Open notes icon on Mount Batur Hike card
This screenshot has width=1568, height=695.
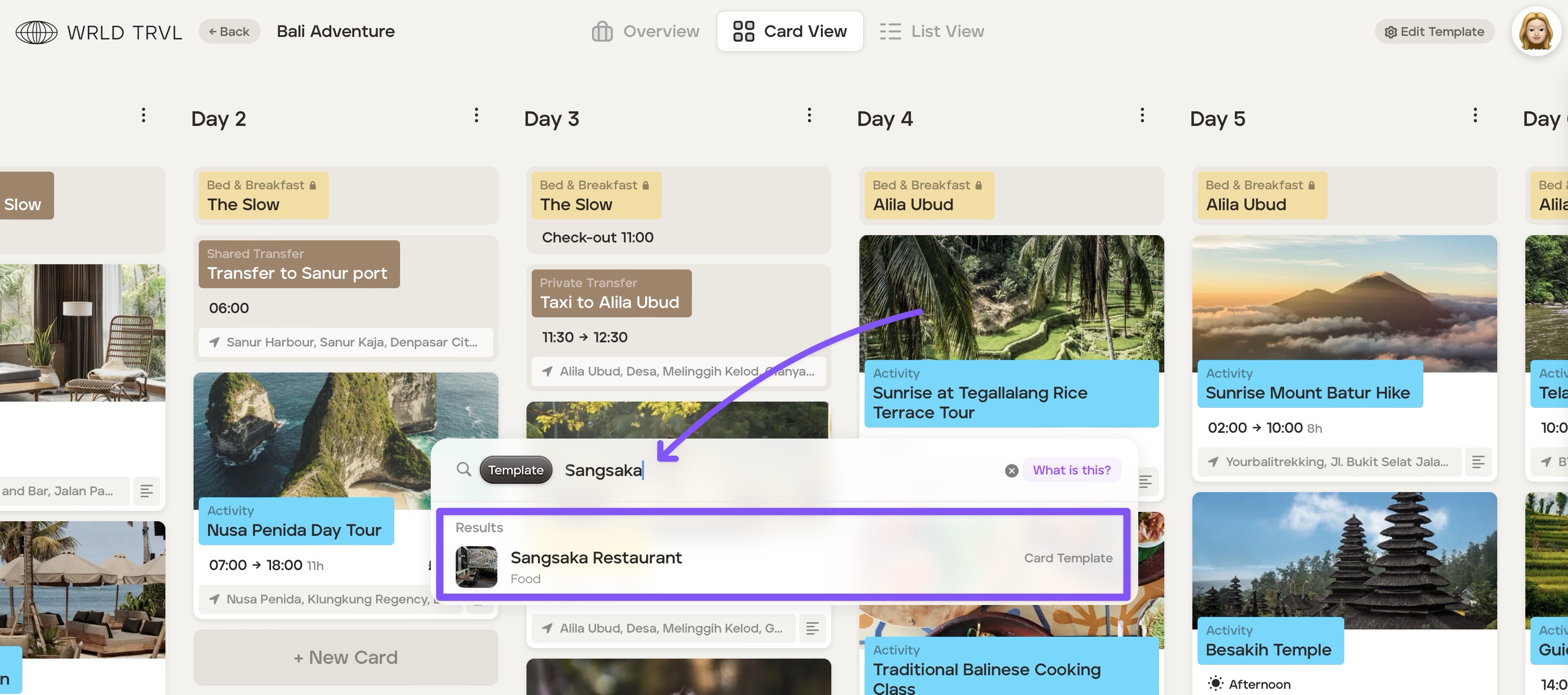point(1478,462)
